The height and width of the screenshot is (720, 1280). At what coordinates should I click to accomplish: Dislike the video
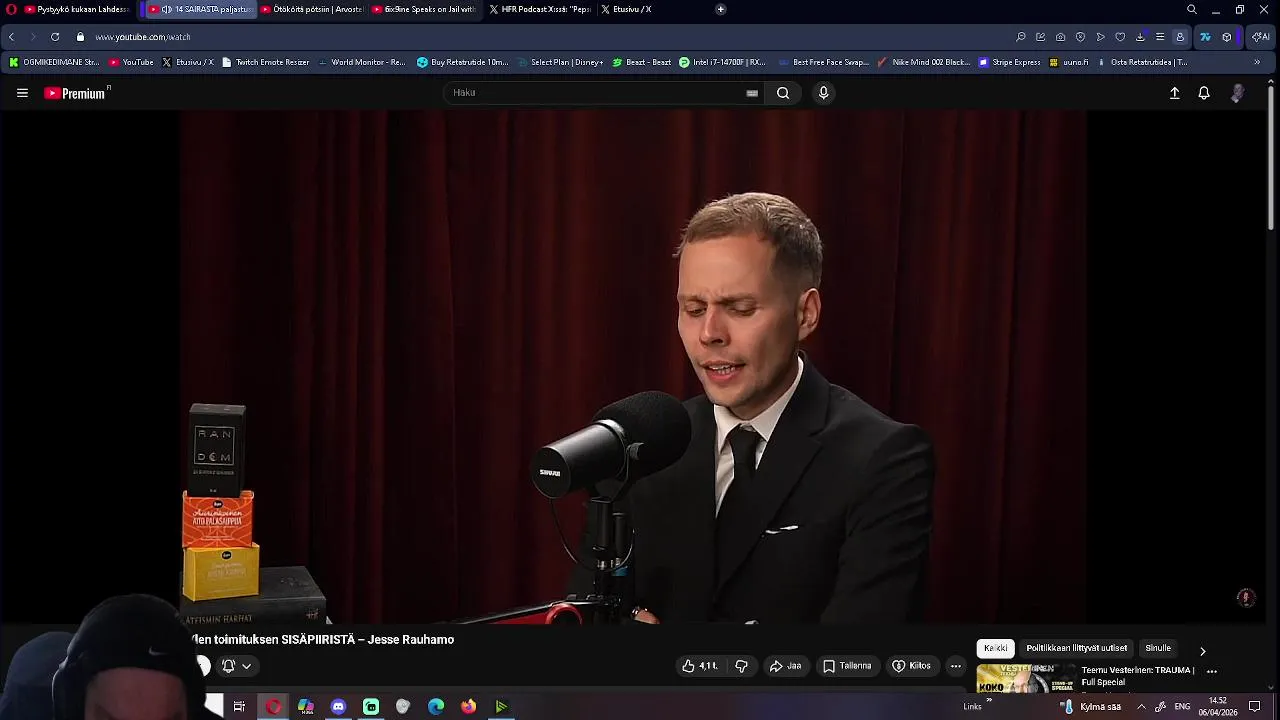point(741,666)
